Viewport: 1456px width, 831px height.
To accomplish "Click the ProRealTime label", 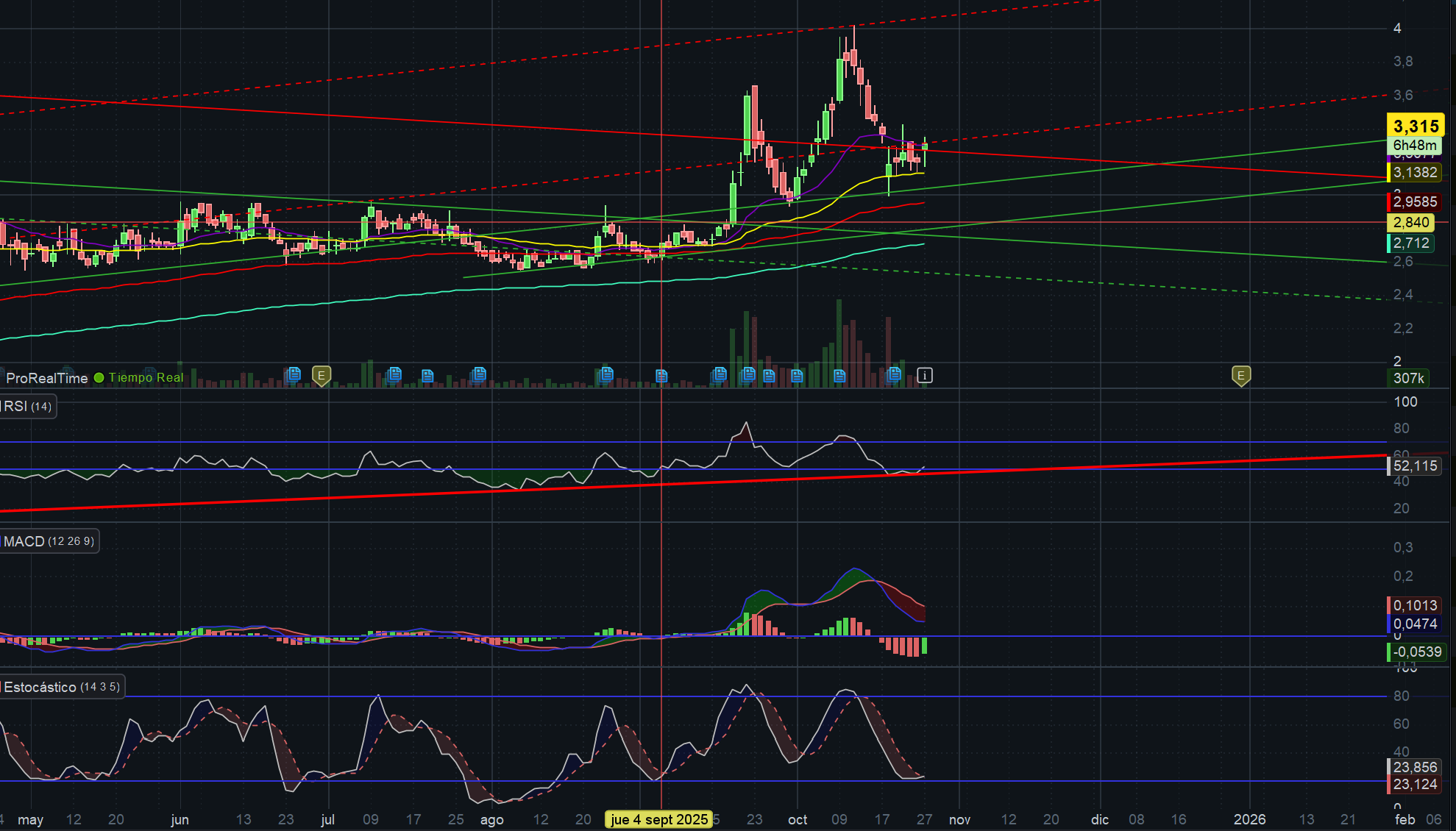I will (x=47, y=378).
